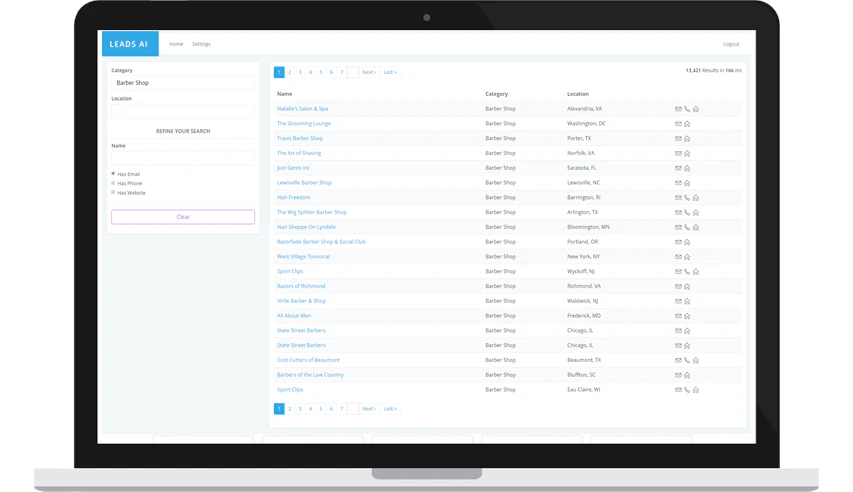This screenshot has height=492, width=853.
Task: Open website icon for Just Gents Inc
Action: click(x=687, y=168)
